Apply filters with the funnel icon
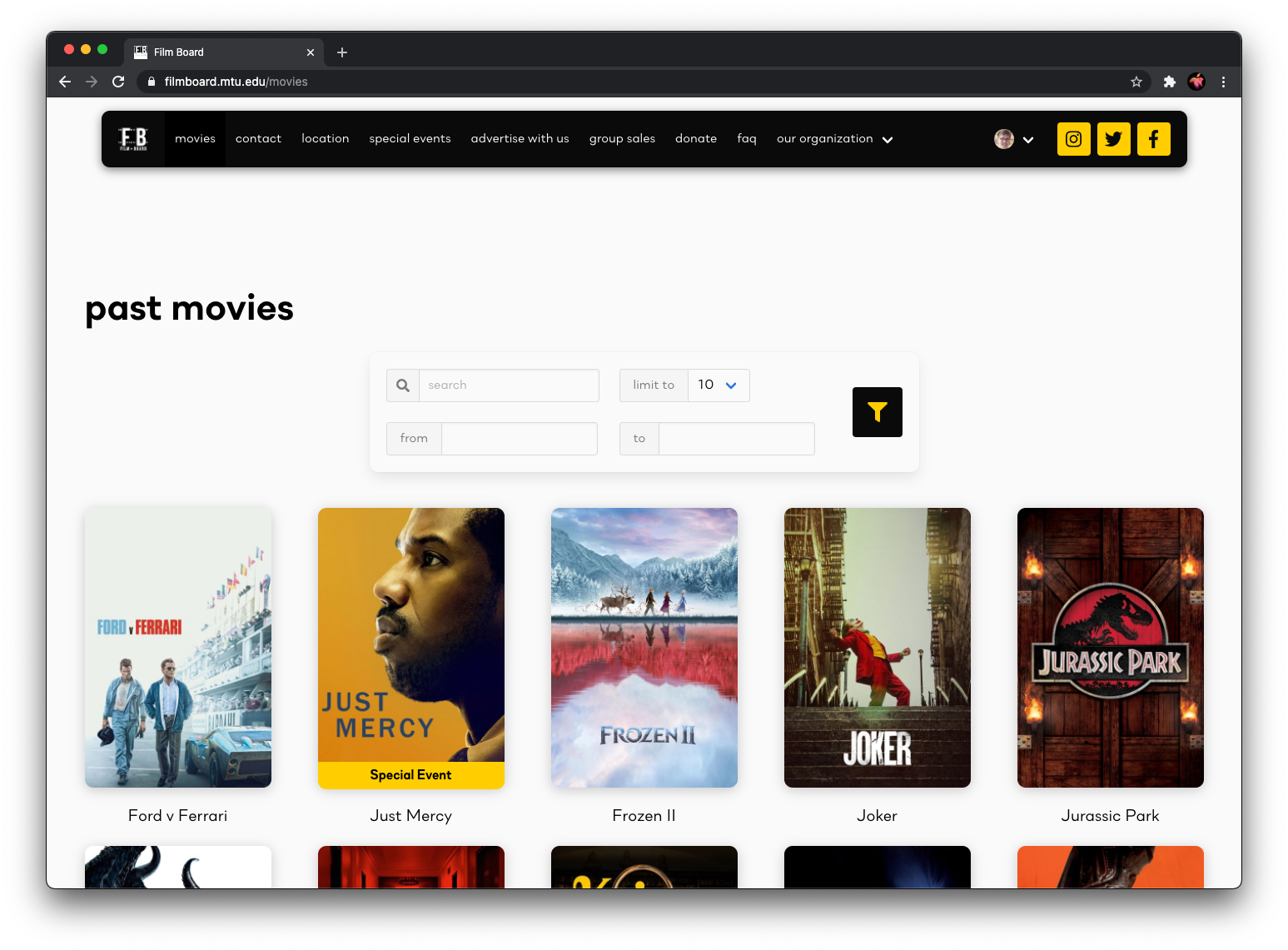This screenshot has width=1288, height=950. pos(877,412)
